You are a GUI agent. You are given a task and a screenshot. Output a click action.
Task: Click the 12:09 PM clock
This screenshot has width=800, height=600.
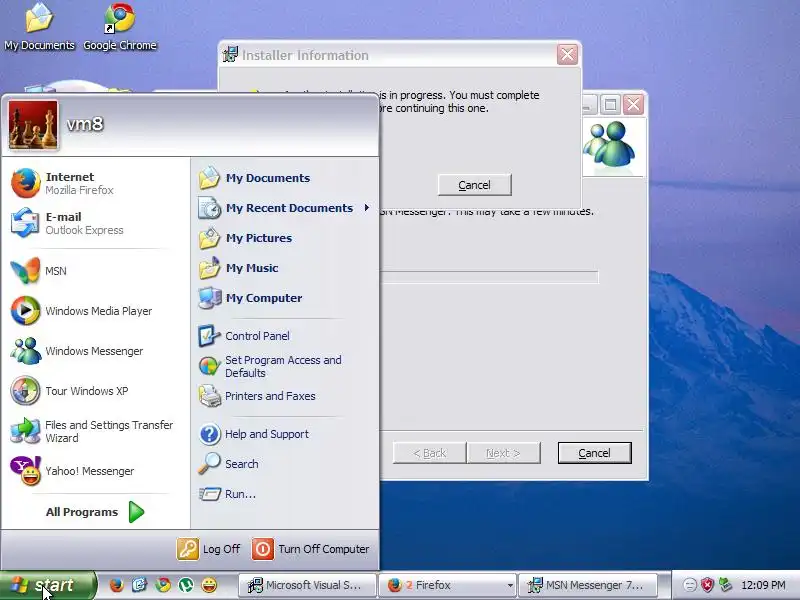763,585
